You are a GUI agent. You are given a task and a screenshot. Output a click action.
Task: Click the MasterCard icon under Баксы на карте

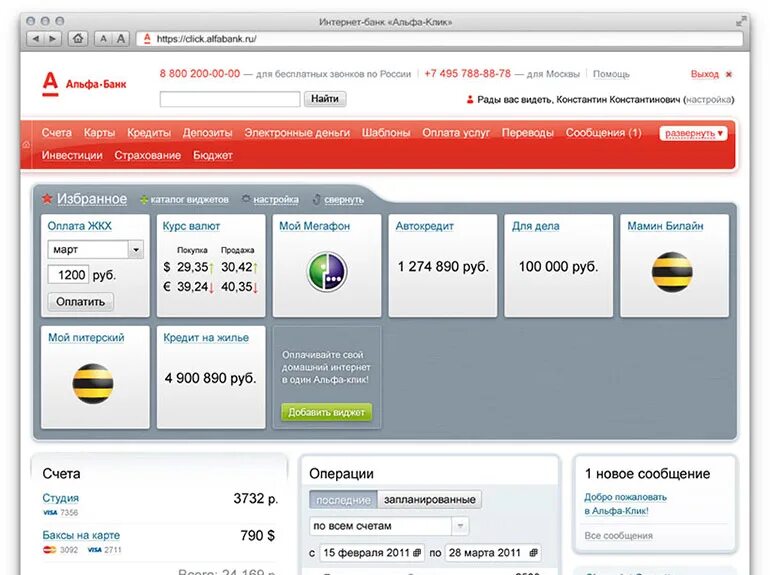(x=49, y=550)
